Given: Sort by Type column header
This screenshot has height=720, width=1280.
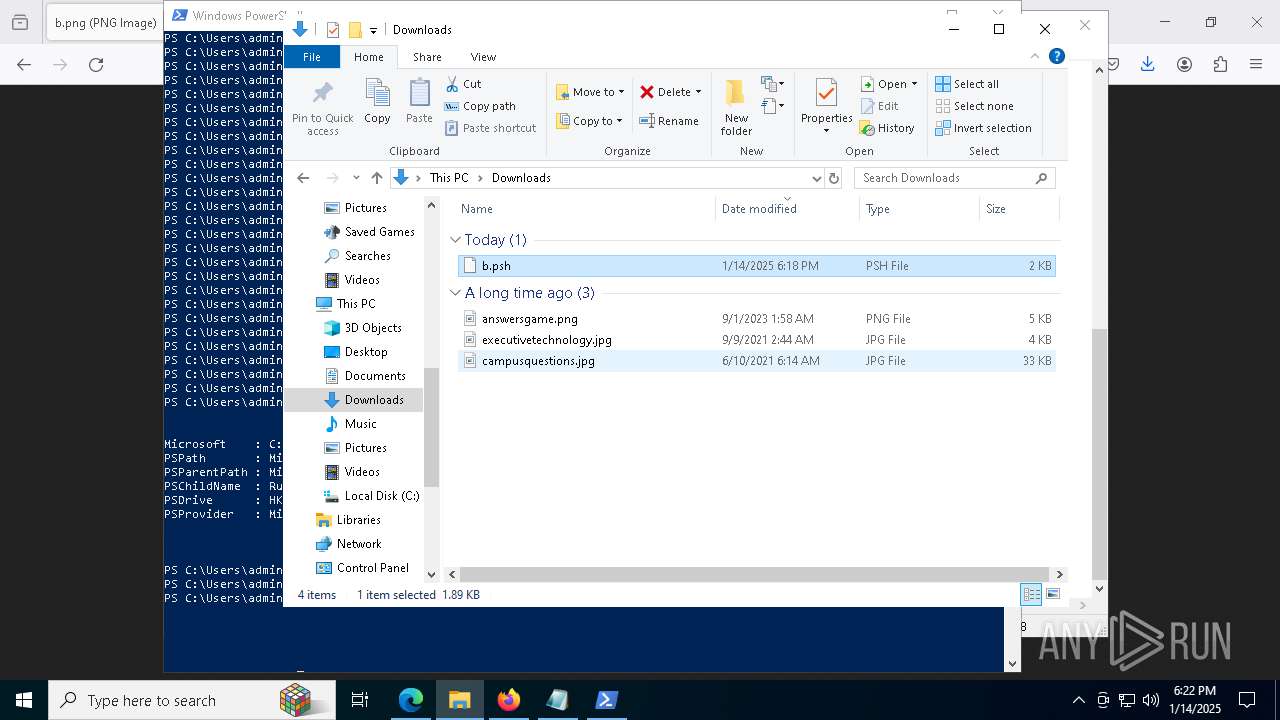Looking at the screenshot, I should point(919,209).
